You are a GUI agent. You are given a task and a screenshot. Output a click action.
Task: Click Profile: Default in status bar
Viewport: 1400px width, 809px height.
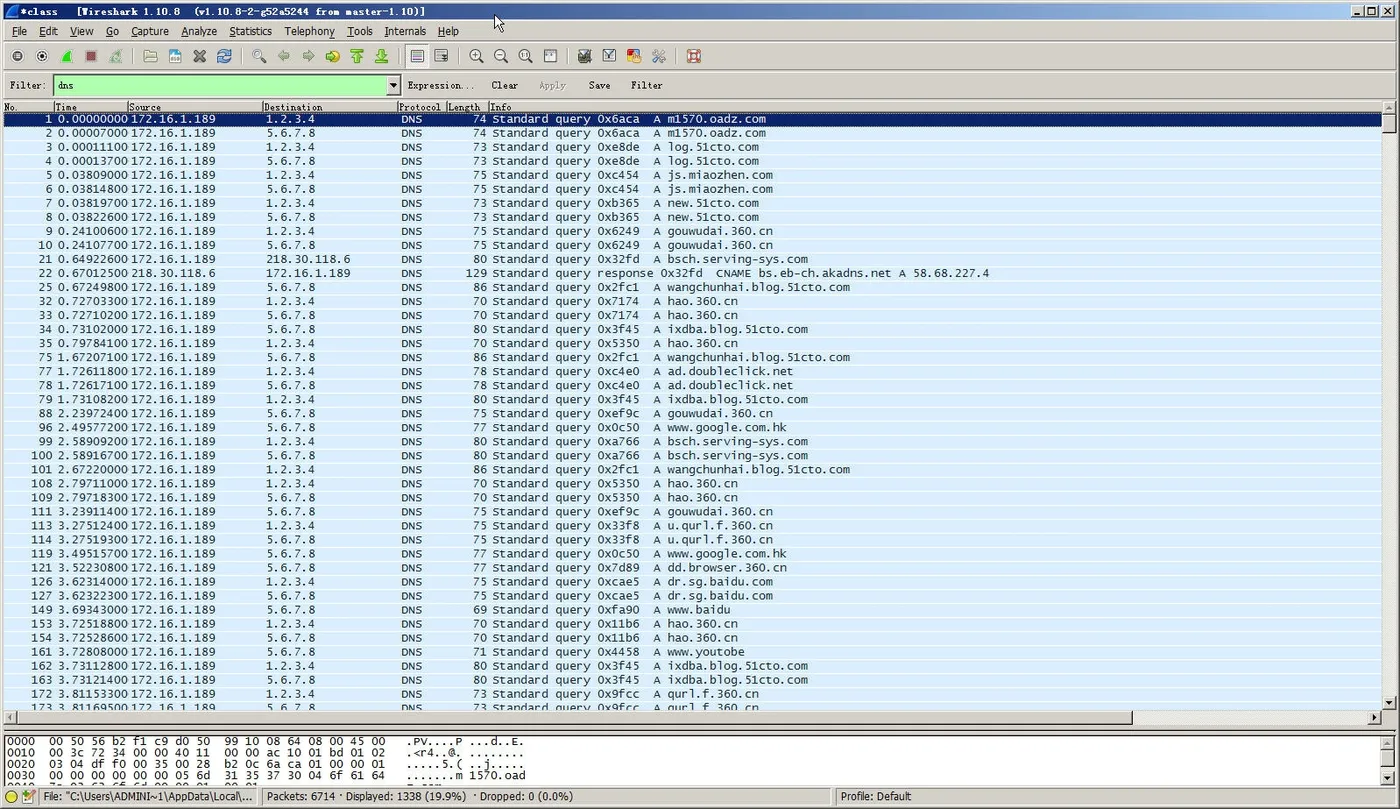(875, 797)
